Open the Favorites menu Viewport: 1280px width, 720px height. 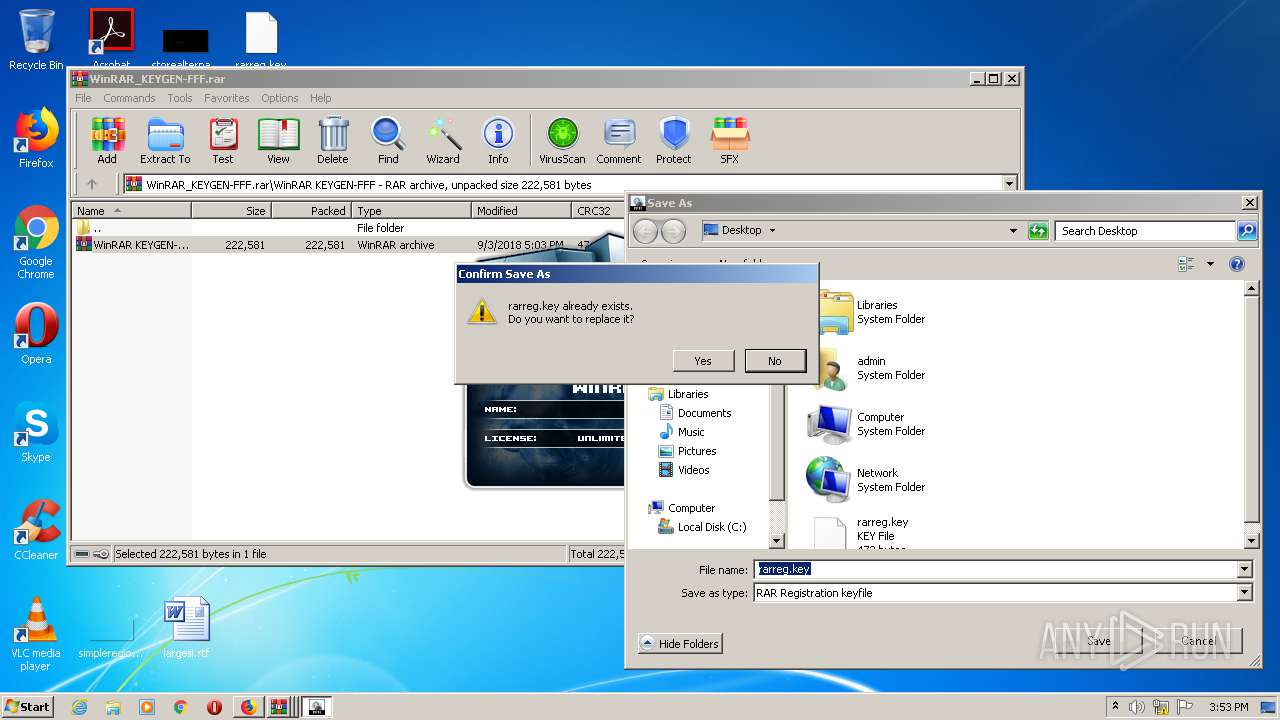(227, 98)
